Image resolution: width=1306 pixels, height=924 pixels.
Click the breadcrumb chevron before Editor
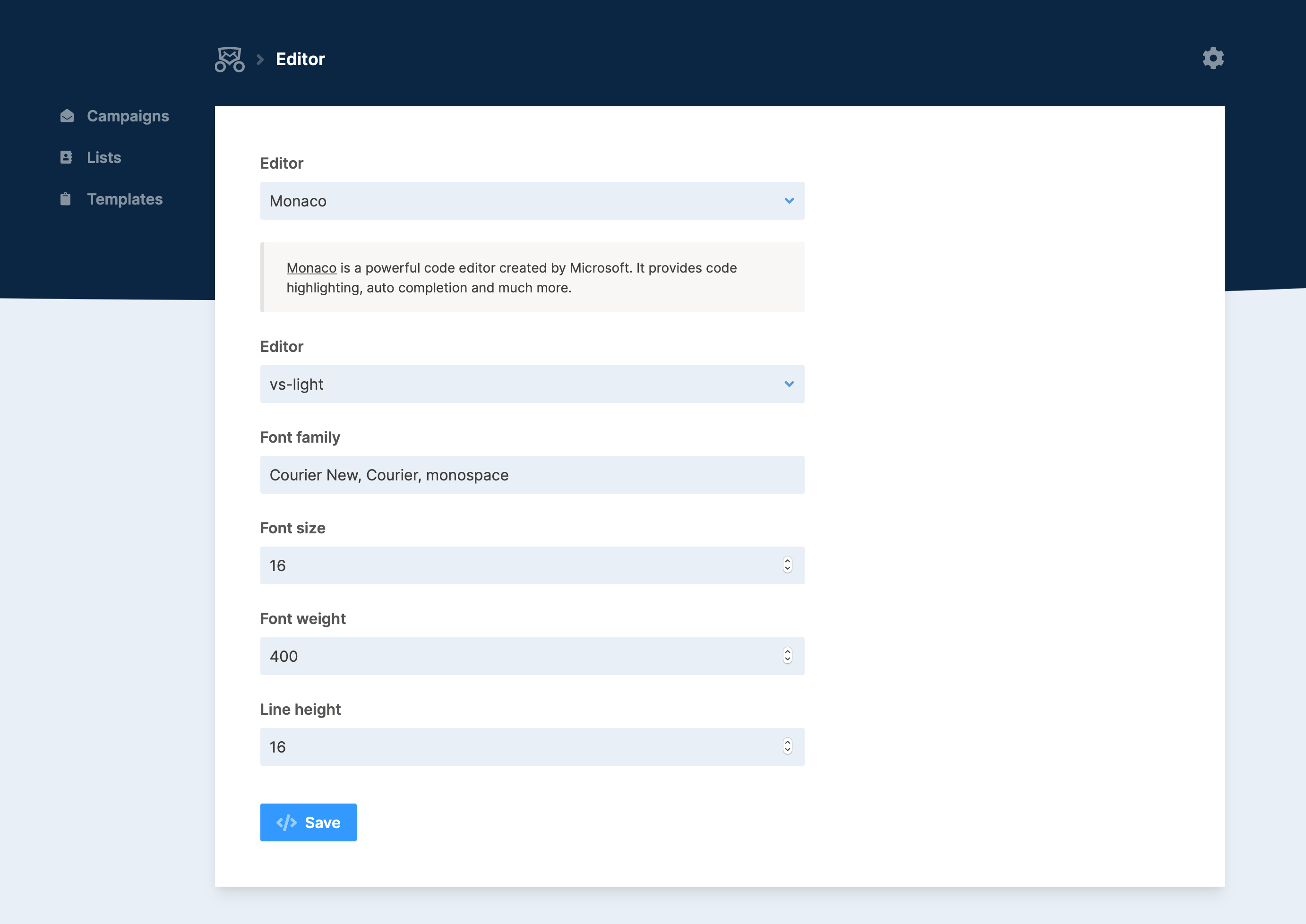point(260,60)
